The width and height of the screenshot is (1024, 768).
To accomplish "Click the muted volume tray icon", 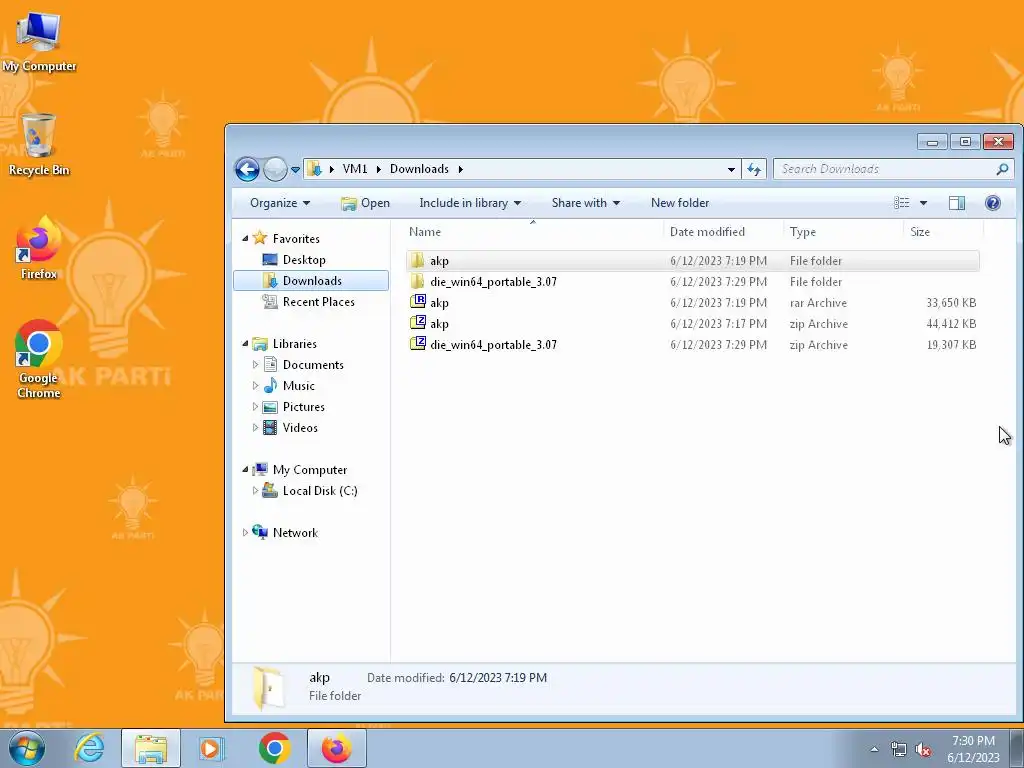I will click(923, 750).
